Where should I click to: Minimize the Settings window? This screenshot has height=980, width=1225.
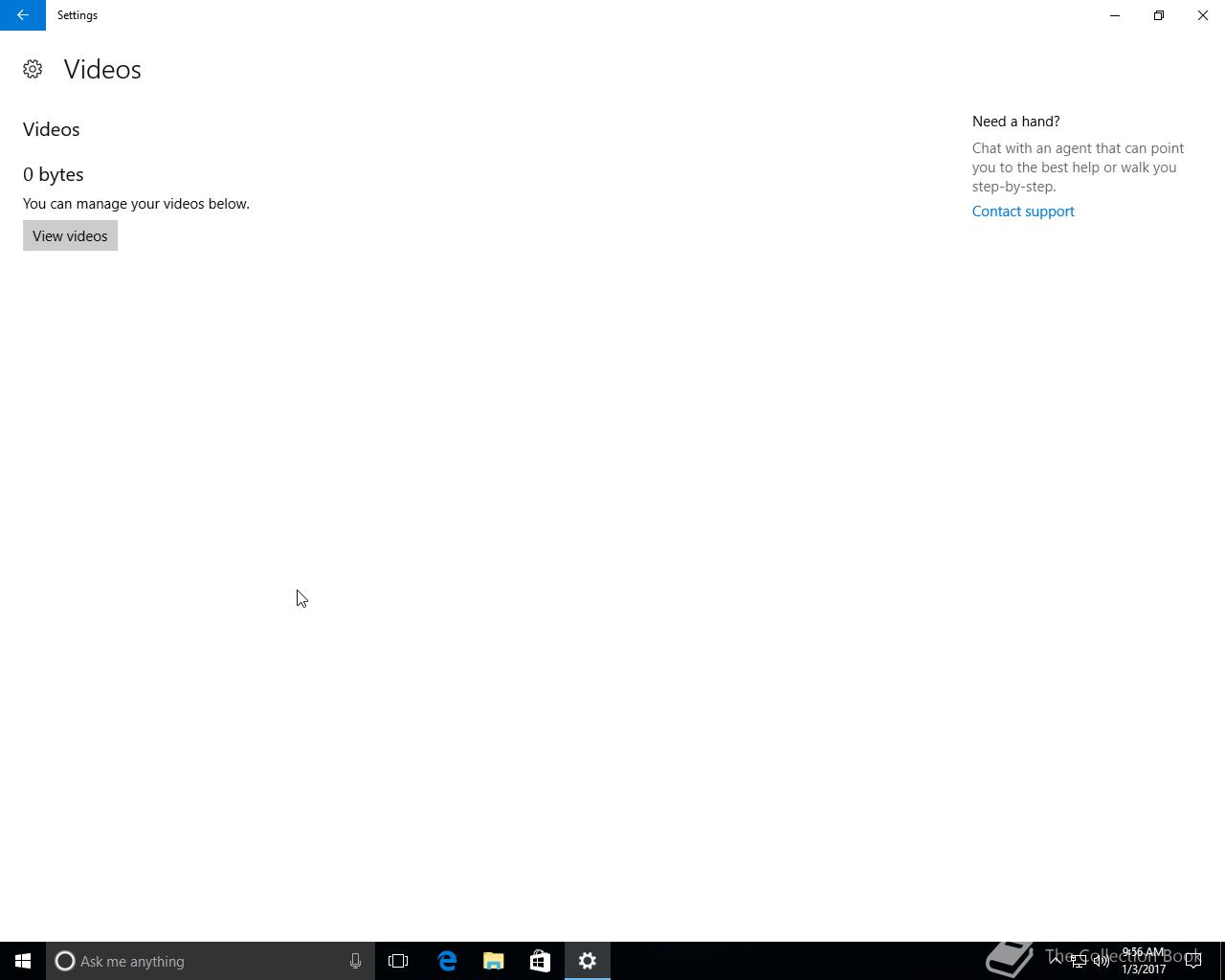pyautogui.click(x=1115, y=15)
